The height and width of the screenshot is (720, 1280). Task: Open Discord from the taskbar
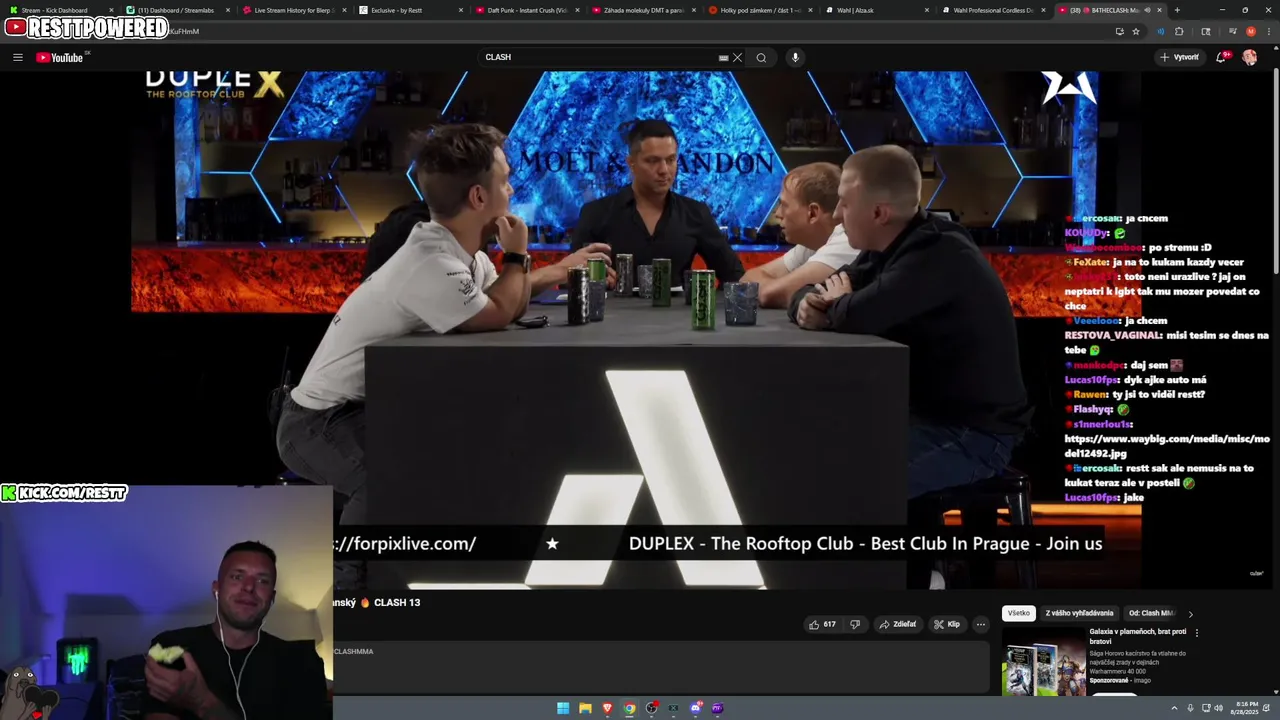695,708
